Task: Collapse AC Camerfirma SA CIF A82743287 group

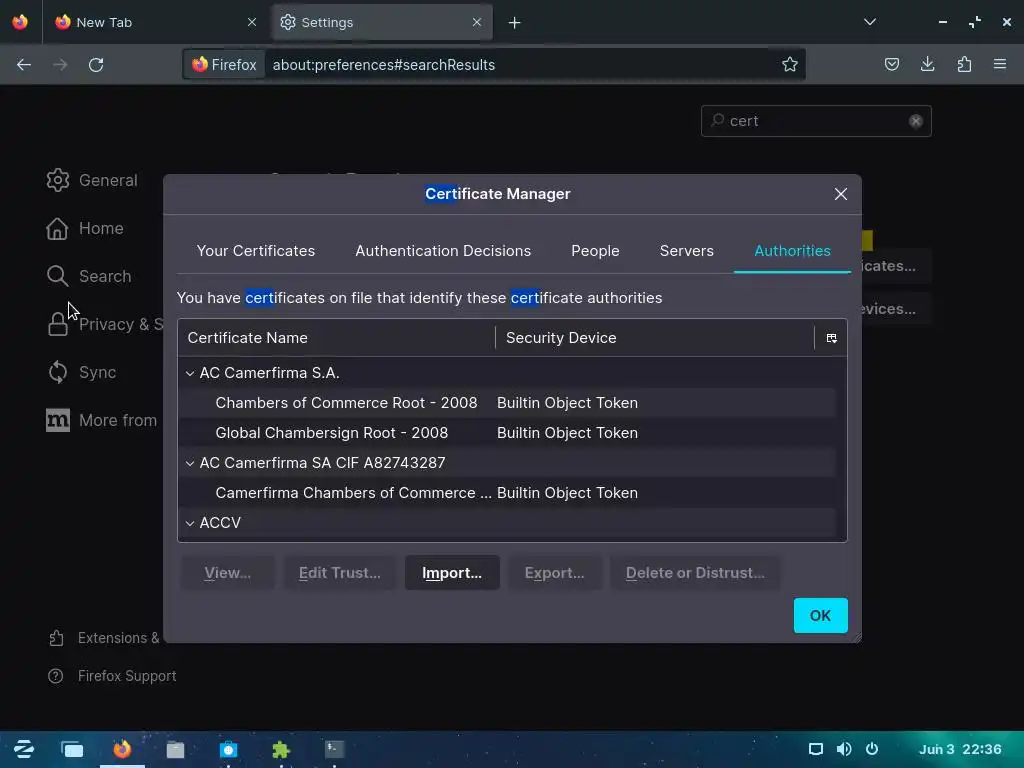Action: 190,464
